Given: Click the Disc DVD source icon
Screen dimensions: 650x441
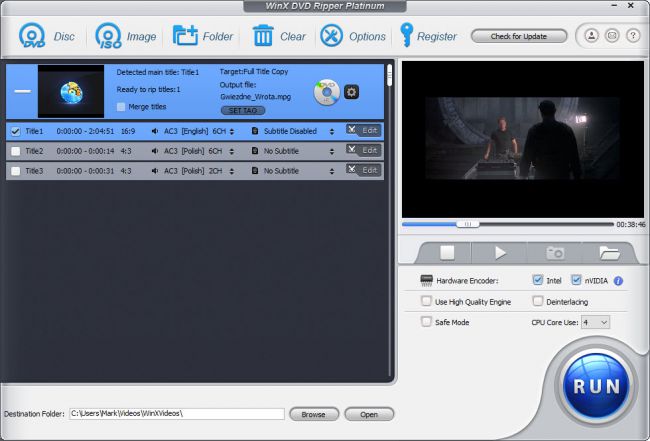Looking at the screenshot, I should [x=32, y=37].
